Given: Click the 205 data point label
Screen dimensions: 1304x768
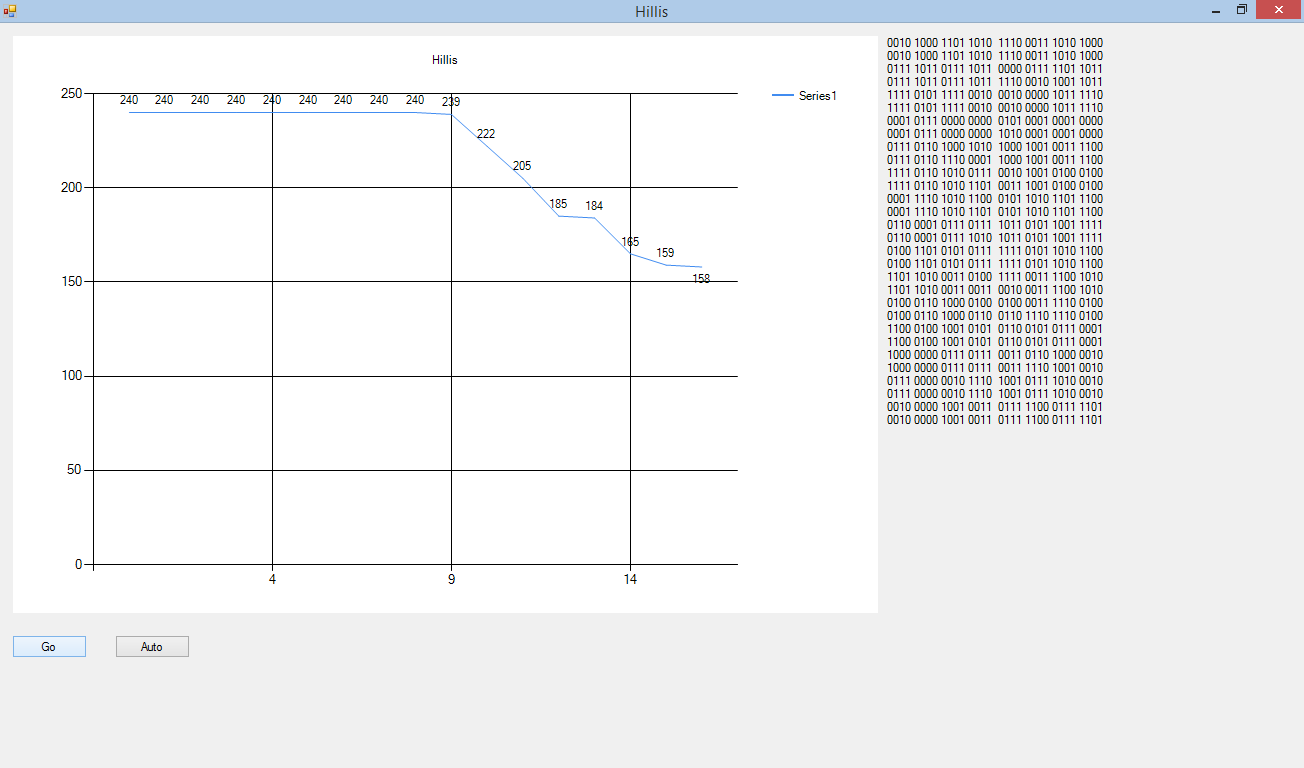Looking at the screenshot, I should (x=522, y=166).
